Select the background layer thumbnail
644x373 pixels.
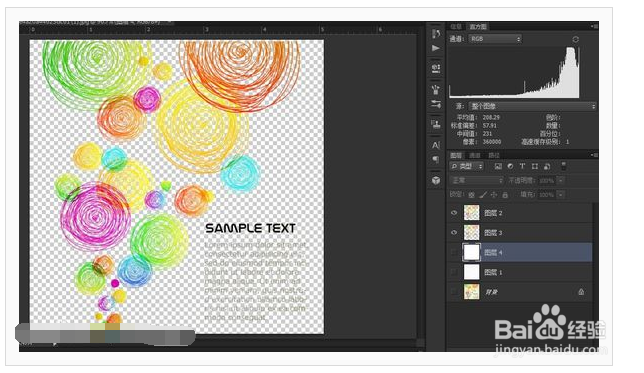472,292
